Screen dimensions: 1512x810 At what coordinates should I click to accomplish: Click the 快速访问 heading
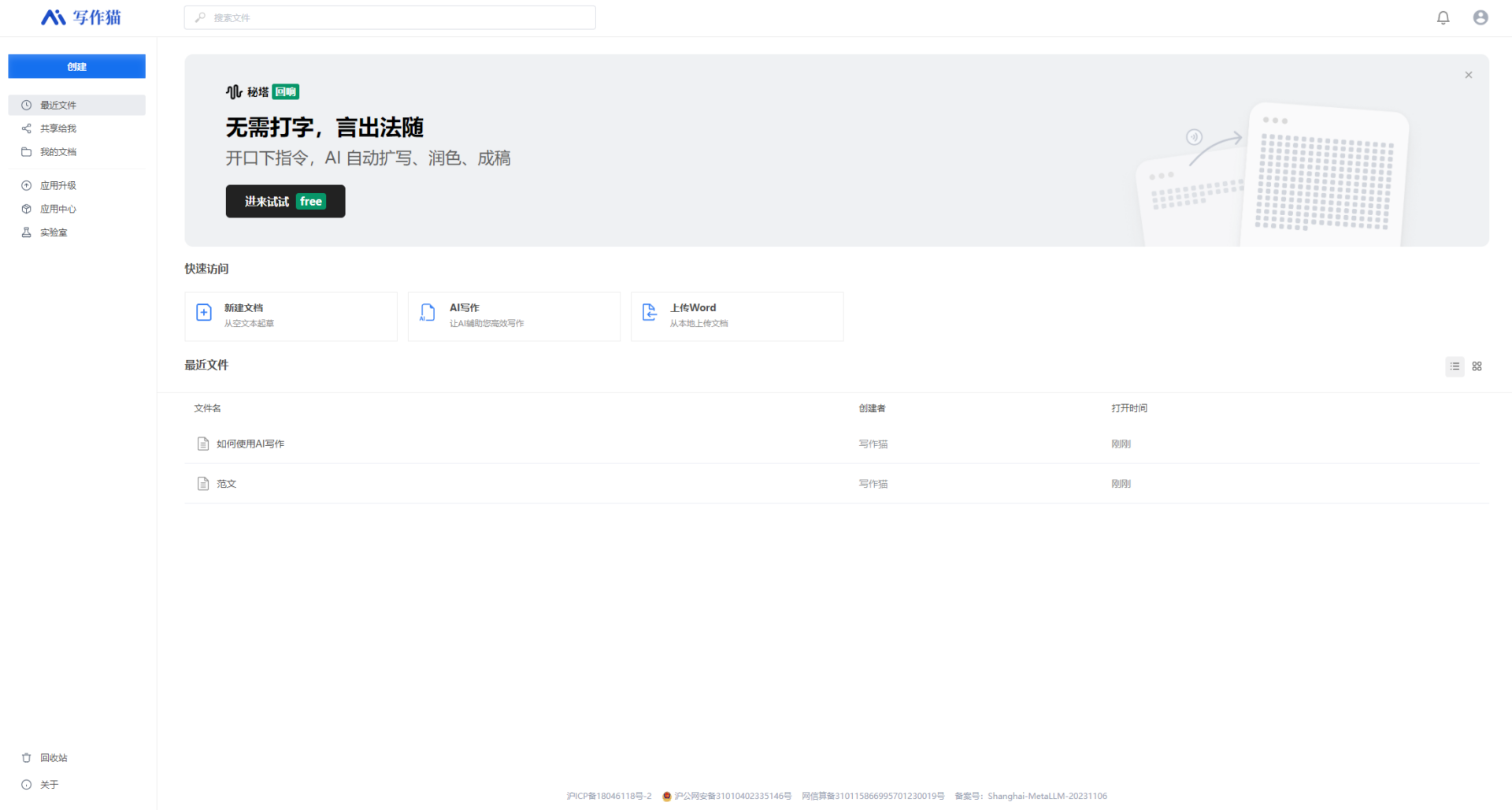tap(206, 269)
